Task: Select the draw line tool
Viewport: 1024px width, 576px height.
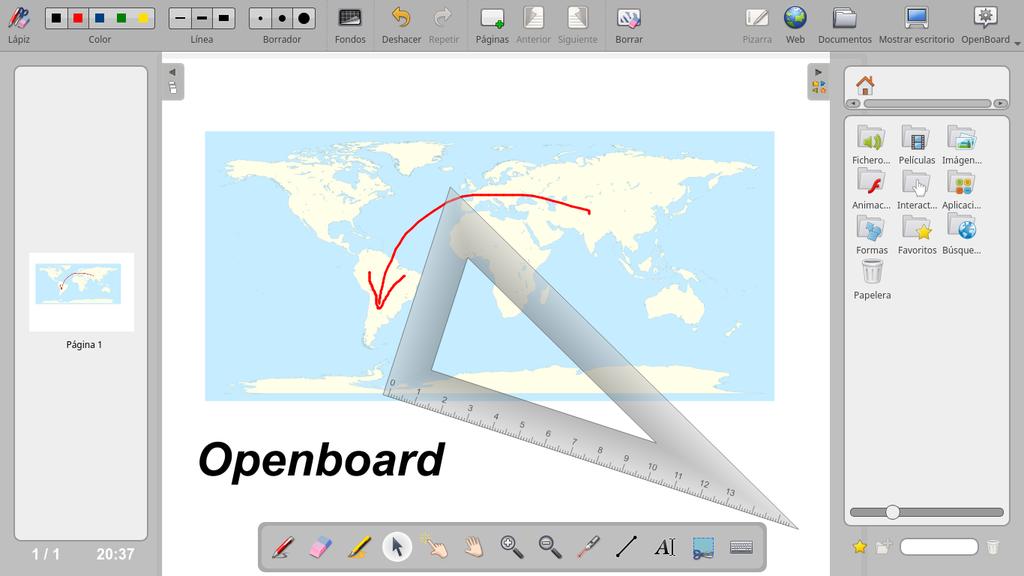Action: (x=626, y=547)
